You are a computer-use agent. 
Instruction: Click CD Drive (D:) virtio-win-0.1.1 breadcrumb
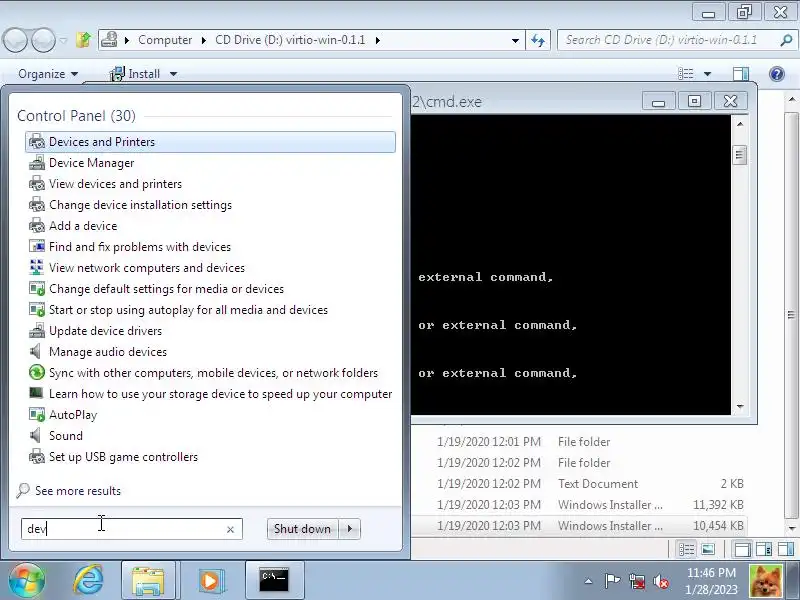[x=290, y=40]
